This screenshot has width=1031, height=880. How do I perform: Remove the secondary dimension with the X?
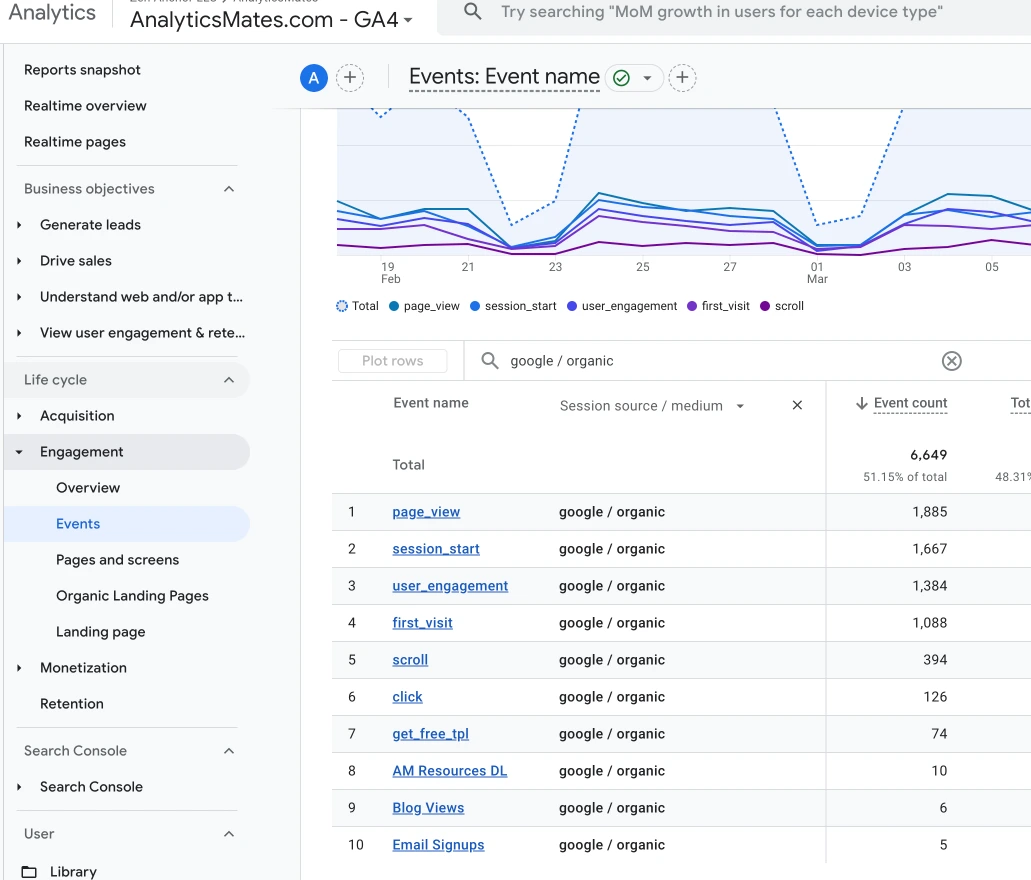(x=797, y=405)
